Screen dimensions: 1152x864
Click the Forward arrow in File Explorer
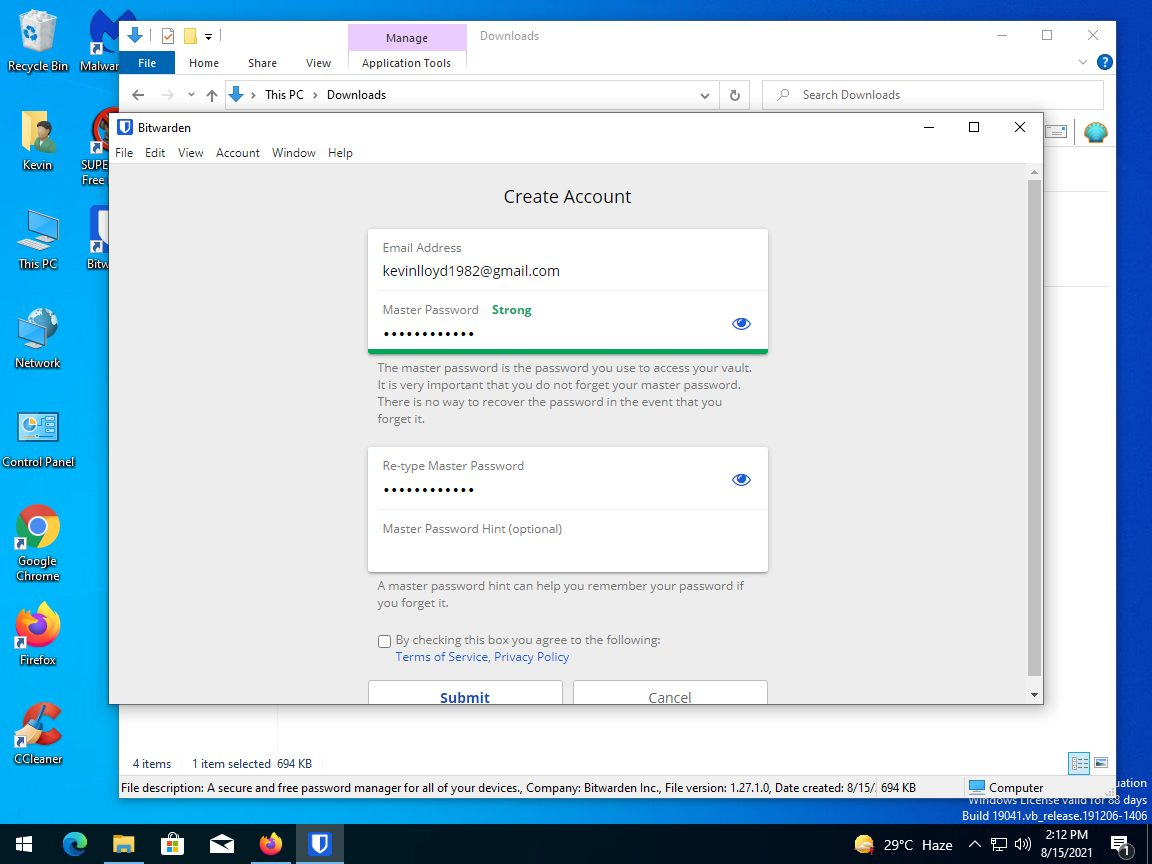pyautogui.click(x=168, y=95)
